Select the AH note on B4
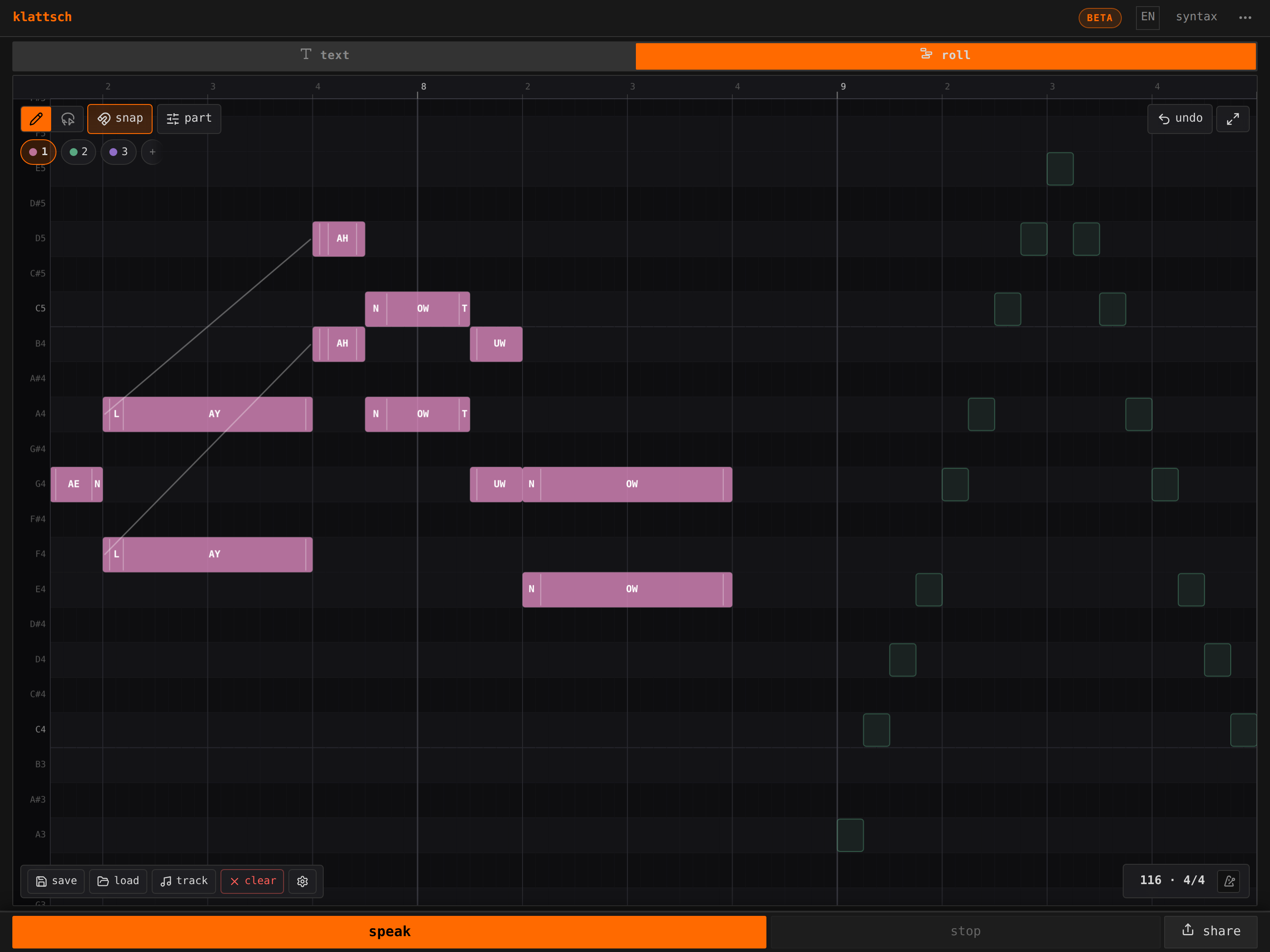This screenshot has width=1270, height=952. (x=339, y=344)
